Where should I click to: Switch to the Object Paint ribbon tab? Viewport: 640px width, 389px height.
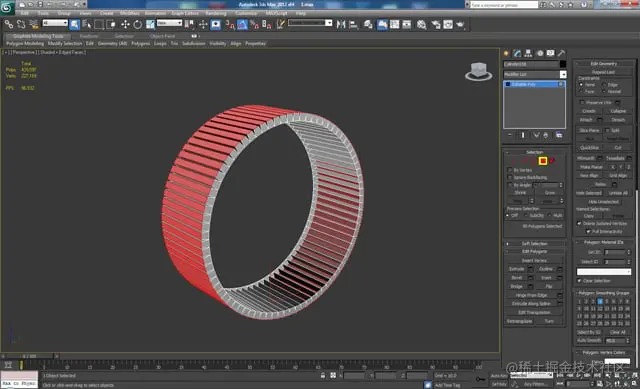click(162, 36)
